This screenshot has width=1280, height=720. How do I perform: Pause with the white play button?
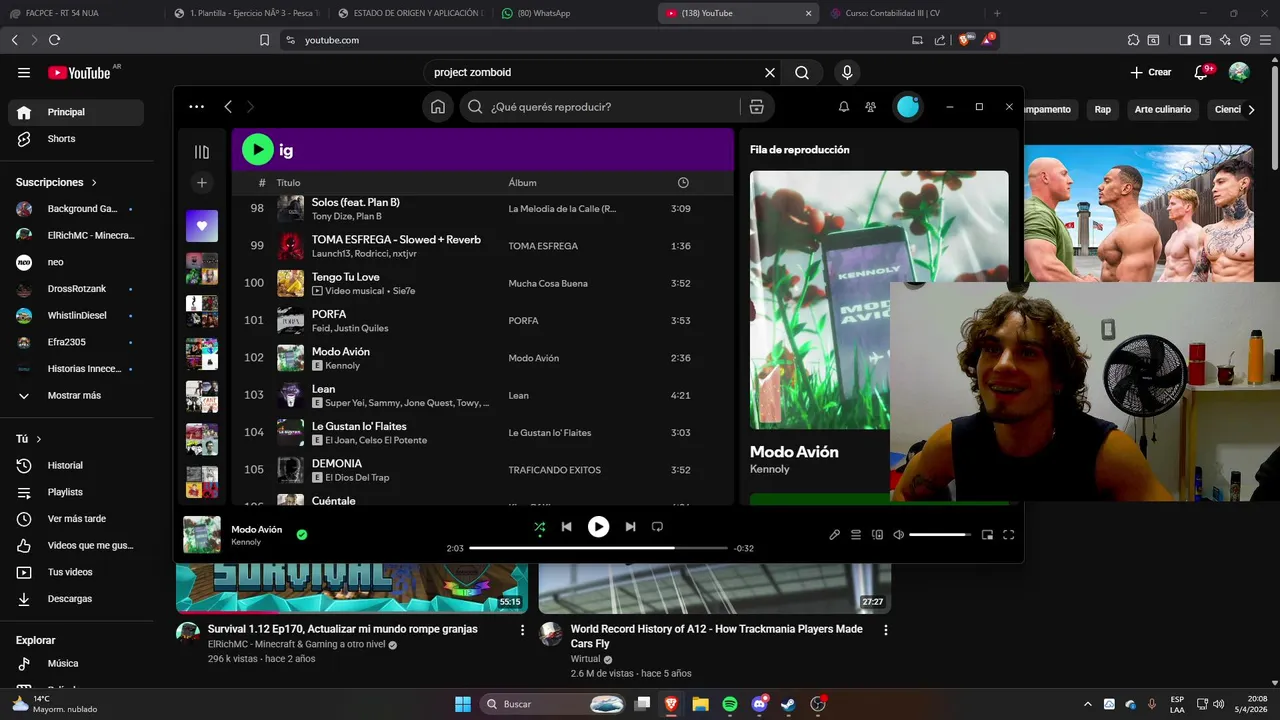(598, 527)
